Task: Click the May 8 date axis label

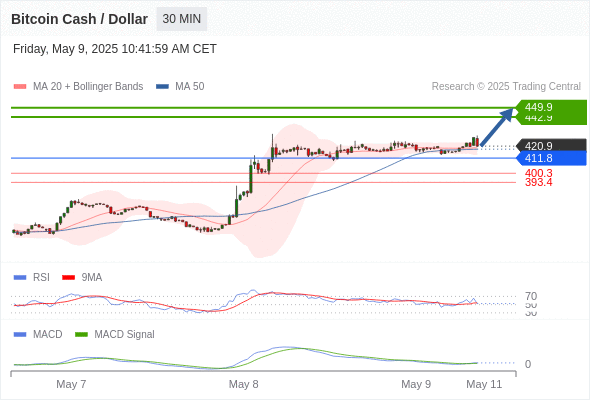Action: pyautogui.click(x=243, y=384)
